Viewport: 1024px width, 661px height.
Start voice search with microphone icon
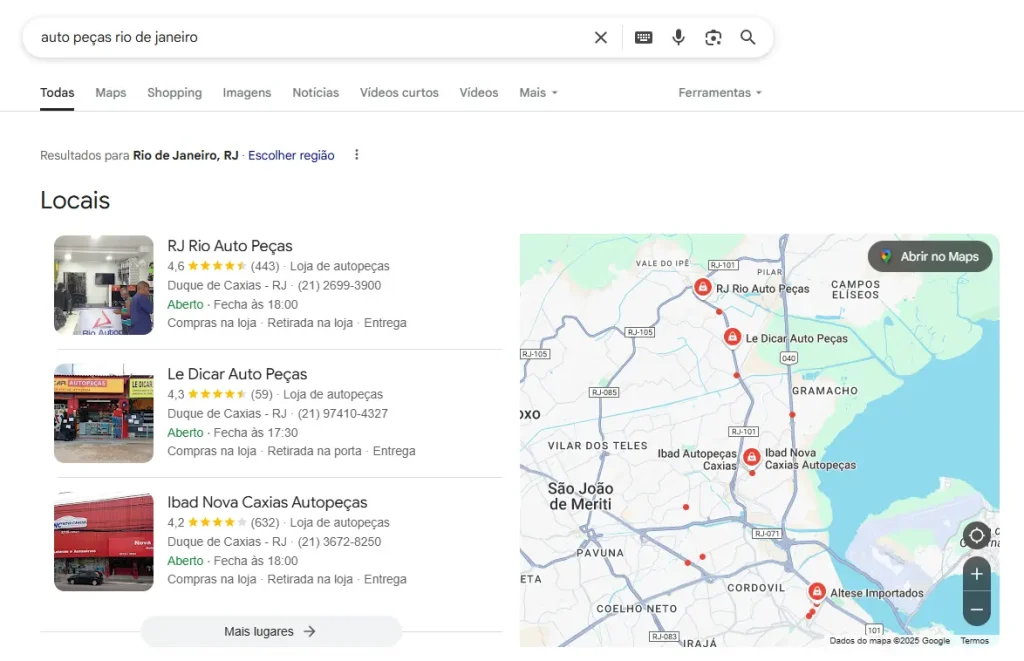(x=679, y=37)
